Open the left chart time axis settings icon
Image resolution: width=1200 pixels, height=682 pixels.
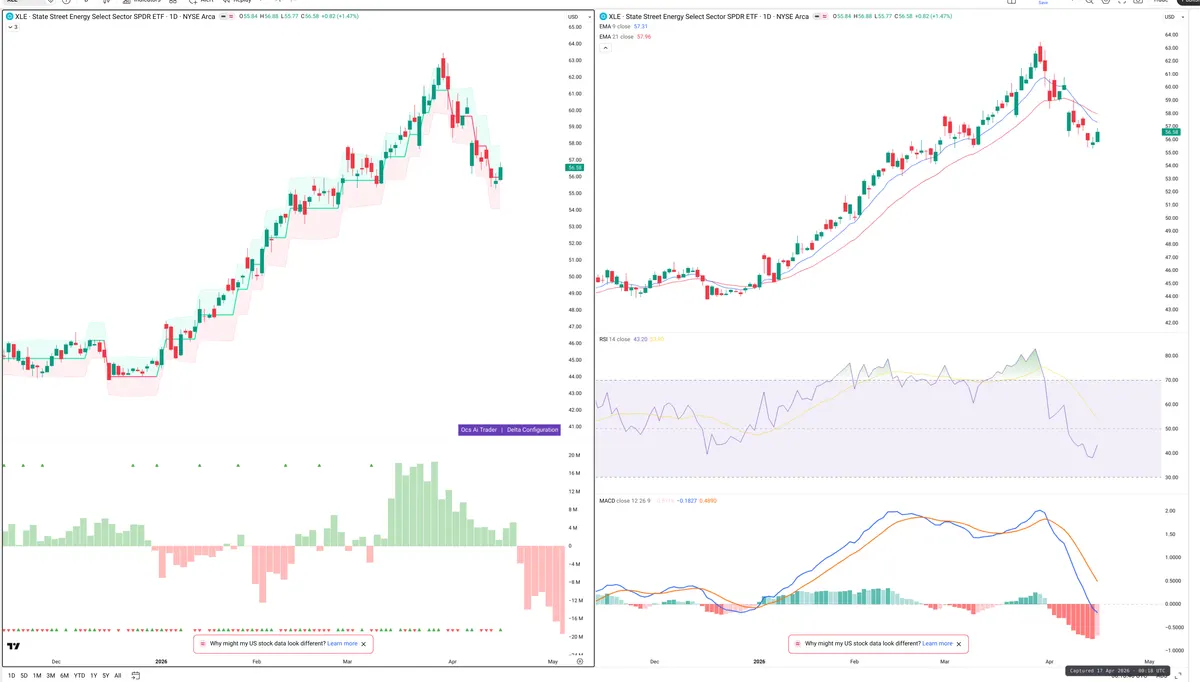[x=580, y=661]
